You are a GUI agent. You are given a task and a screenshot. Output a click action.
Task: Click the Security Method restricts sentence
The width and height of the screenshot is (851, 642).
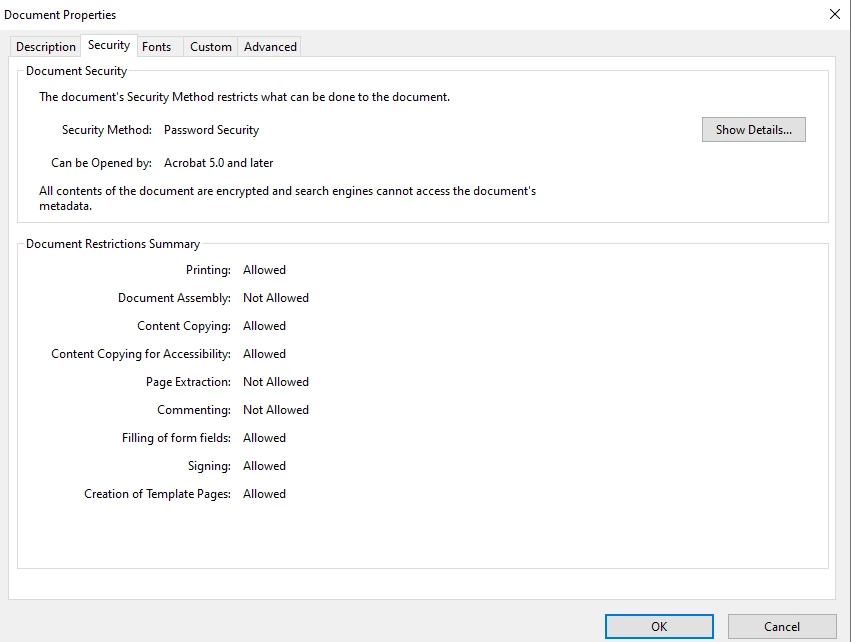244,97
